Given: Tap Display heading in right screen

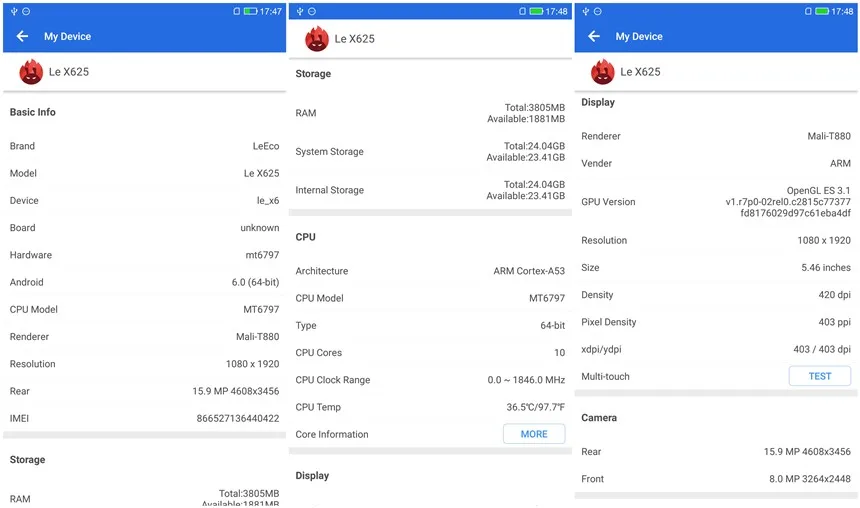Looking at the screenshot, I should click(597, 102).
